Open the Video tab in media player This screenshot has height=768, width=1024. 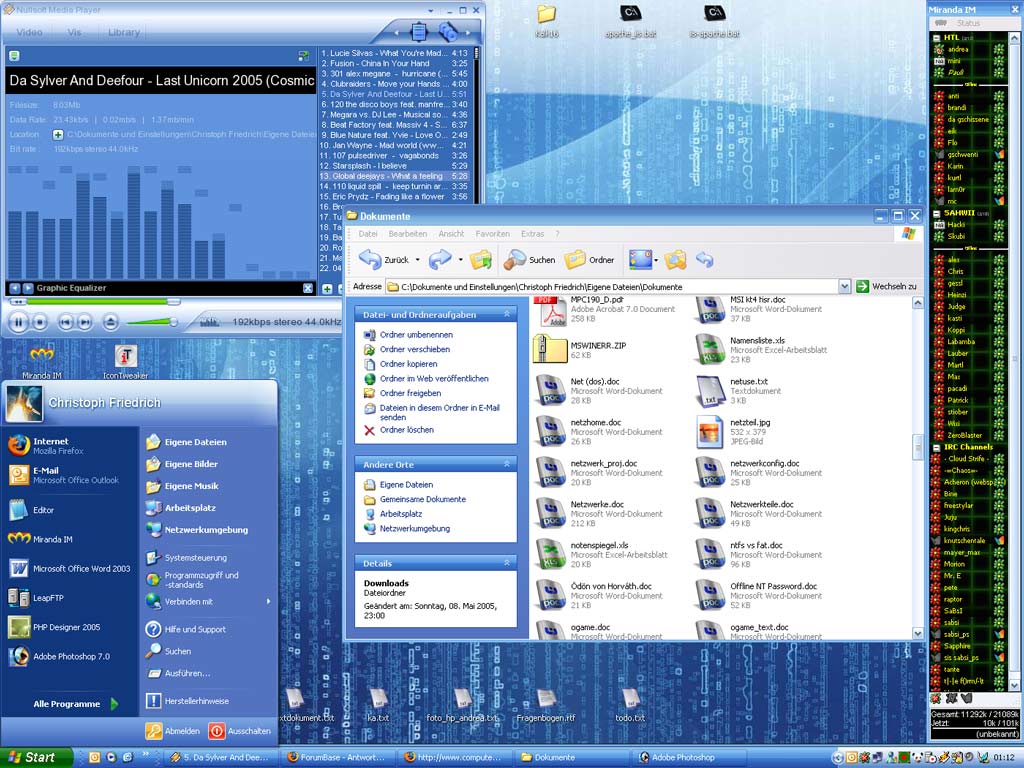(x=29, y=32)
